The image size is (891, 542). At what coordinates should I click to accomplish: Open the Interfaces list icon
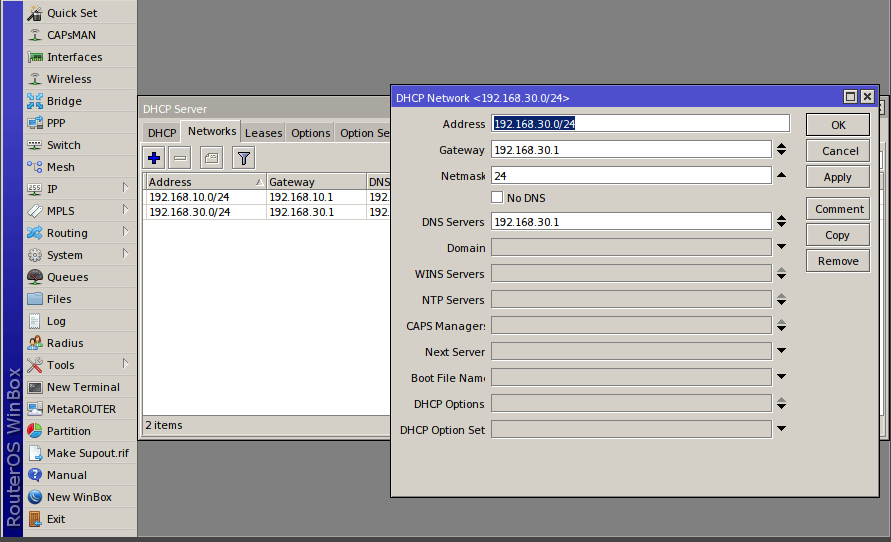(35, 57)
